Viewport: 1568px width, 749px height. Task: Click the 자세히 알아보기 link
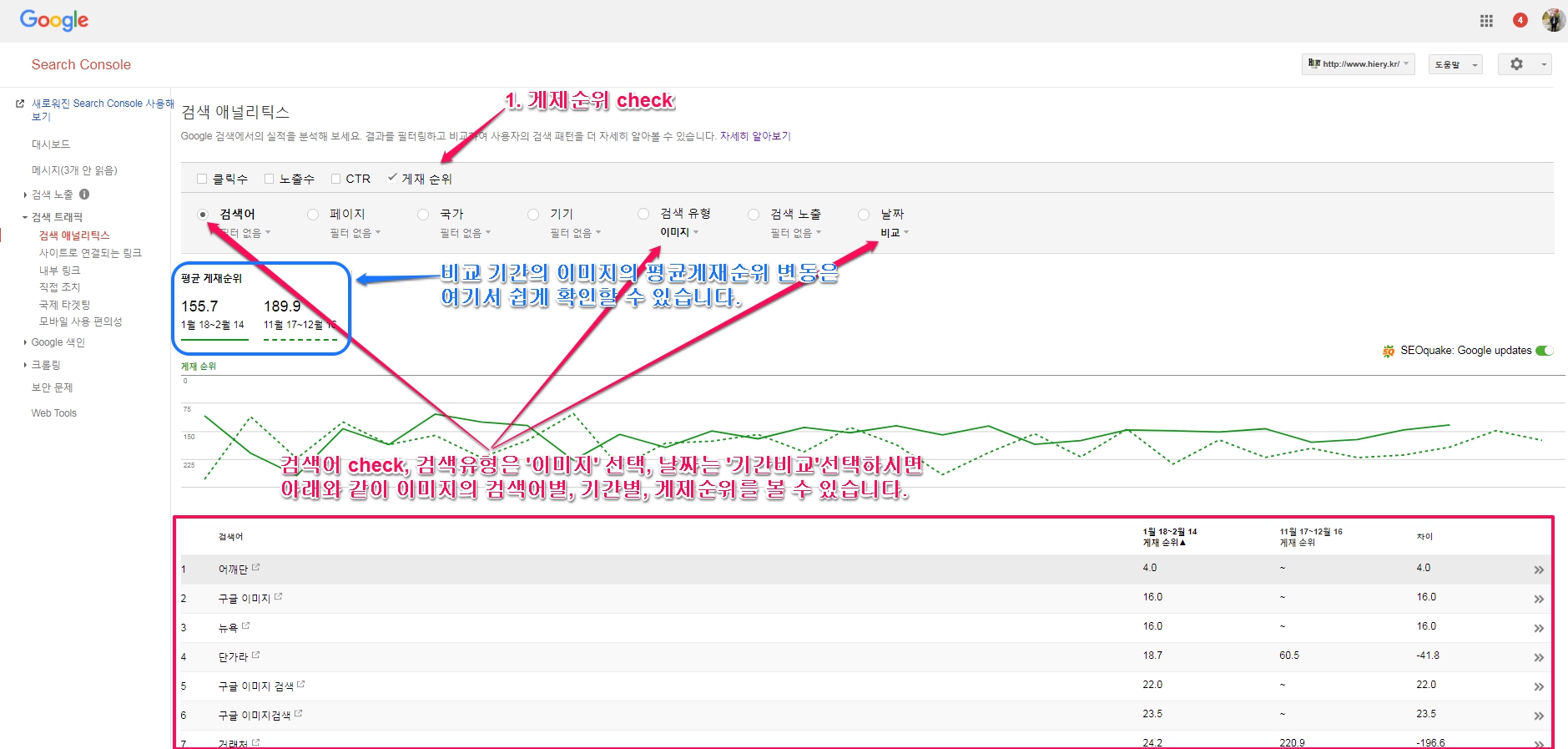click(754, 136)
